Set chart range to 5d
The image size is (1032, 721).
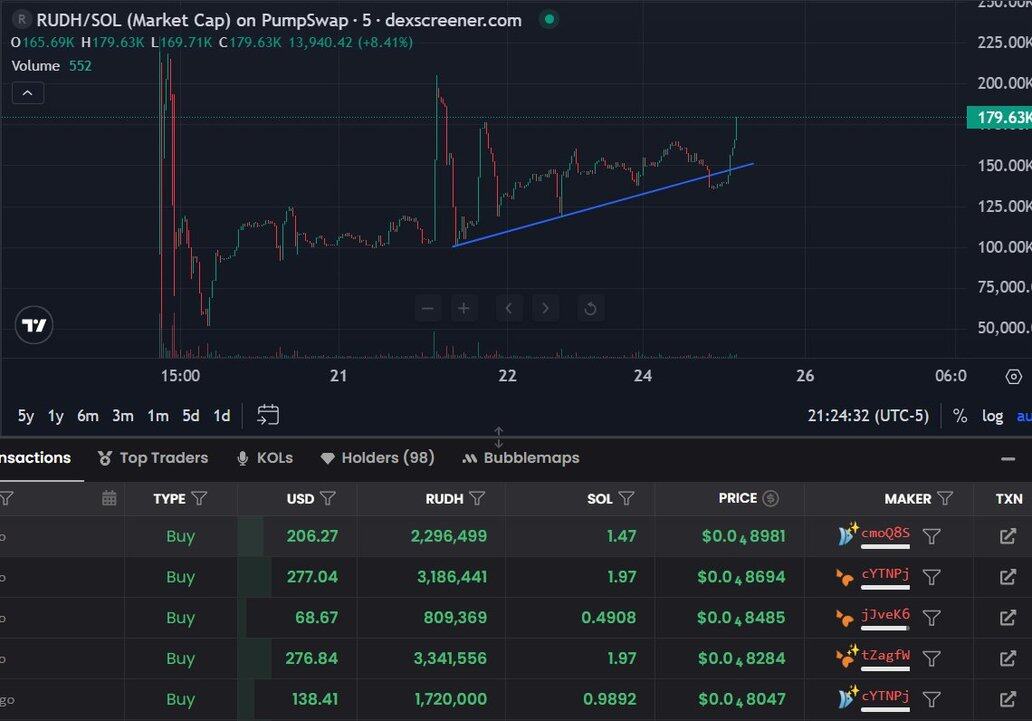click(190, 416)
